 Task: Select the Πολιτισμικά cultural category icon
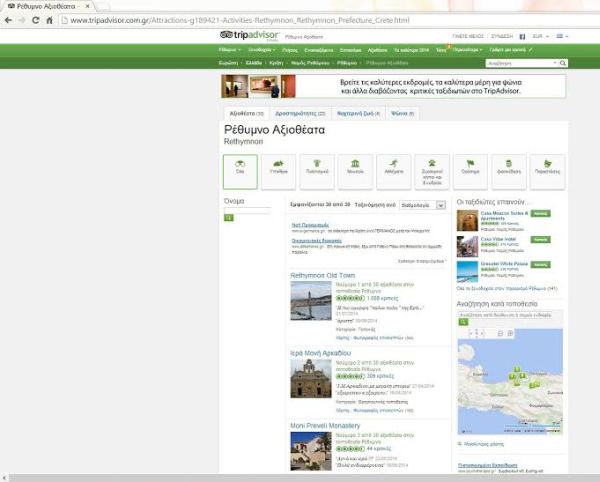click(x=317, y=172)
